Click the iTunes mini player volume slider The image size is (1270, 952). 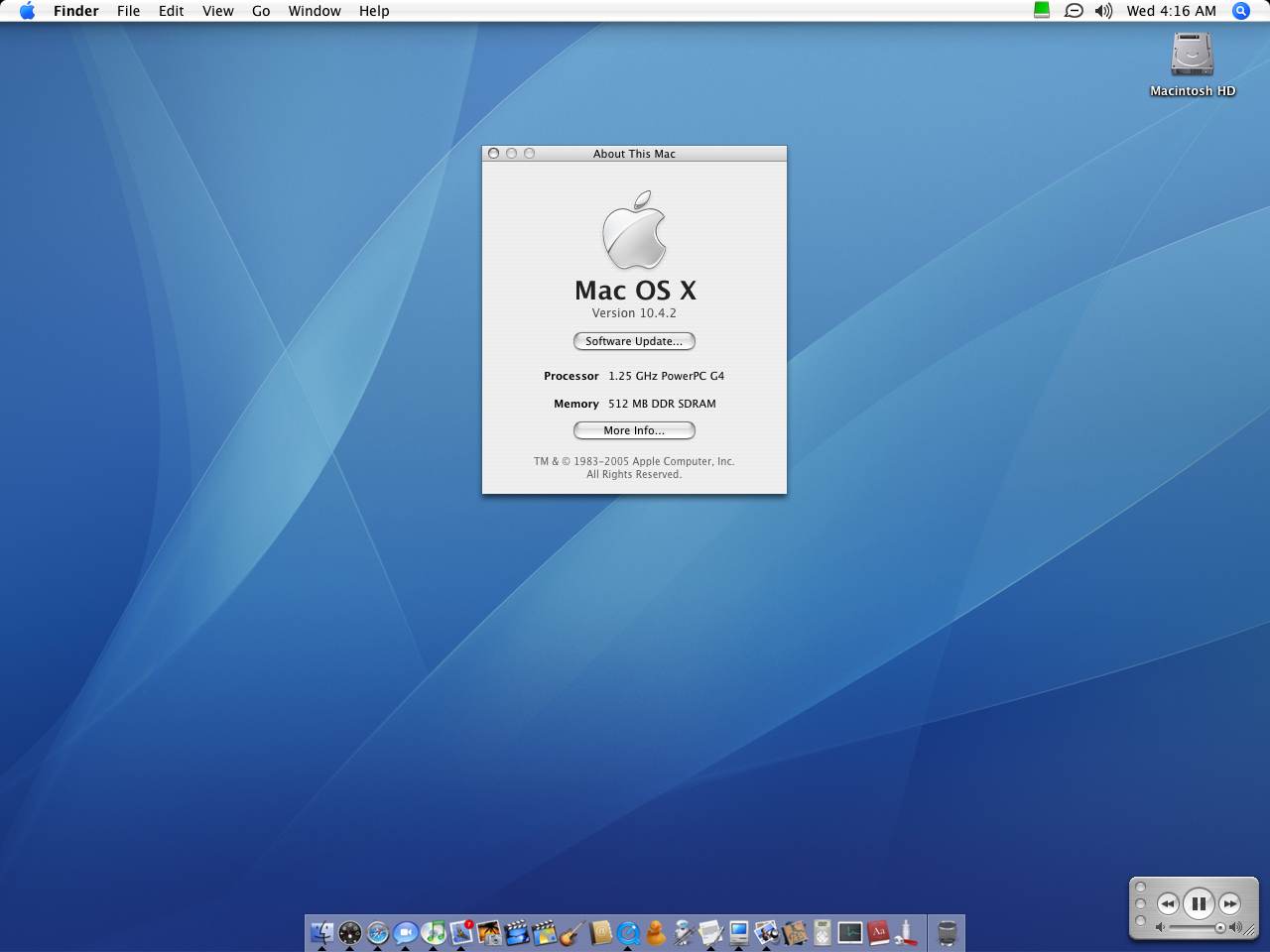click(x=1195, y=928)
